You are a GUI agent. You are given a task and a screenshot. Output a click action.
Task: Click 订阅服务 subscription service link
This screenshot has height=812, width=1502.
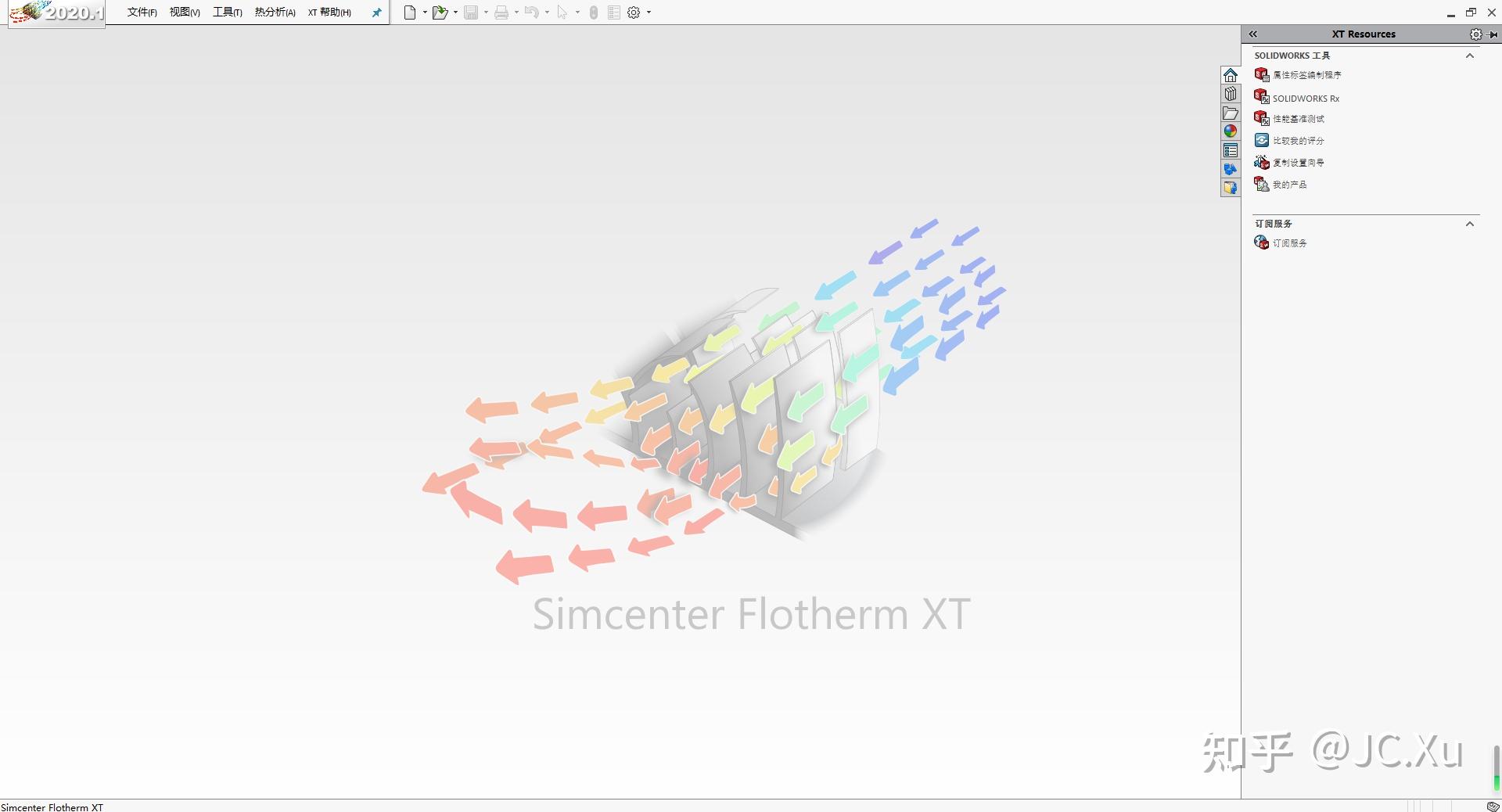[x=1288, y=243]
